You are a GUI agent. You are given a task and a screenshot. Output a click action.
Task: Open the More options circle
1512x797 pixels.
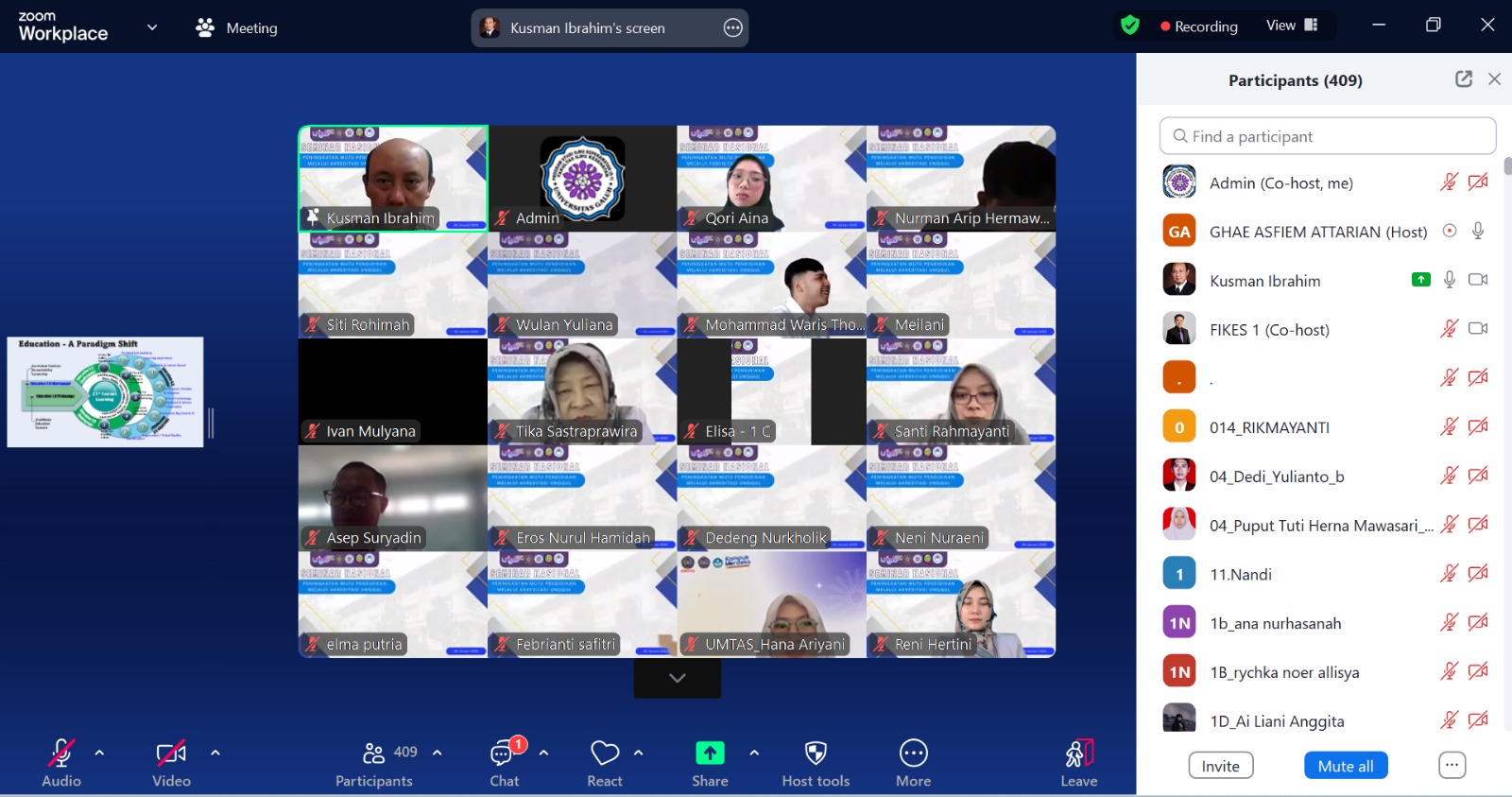[913, 754]
